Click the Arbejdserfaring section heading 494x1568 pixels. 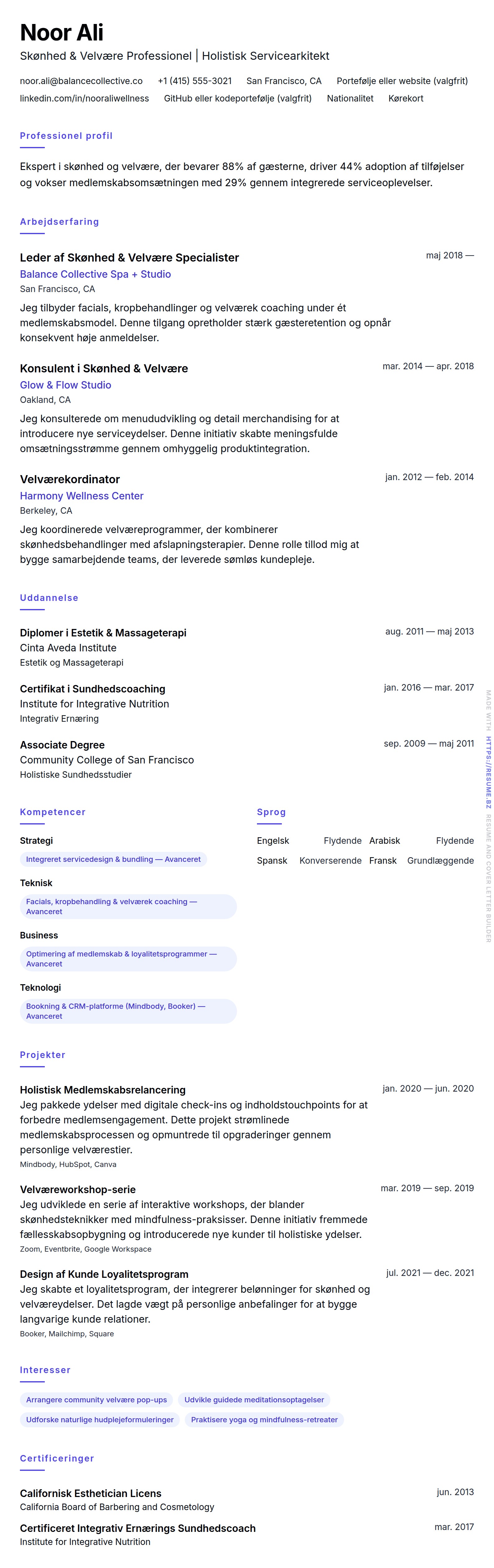(59, 222)
